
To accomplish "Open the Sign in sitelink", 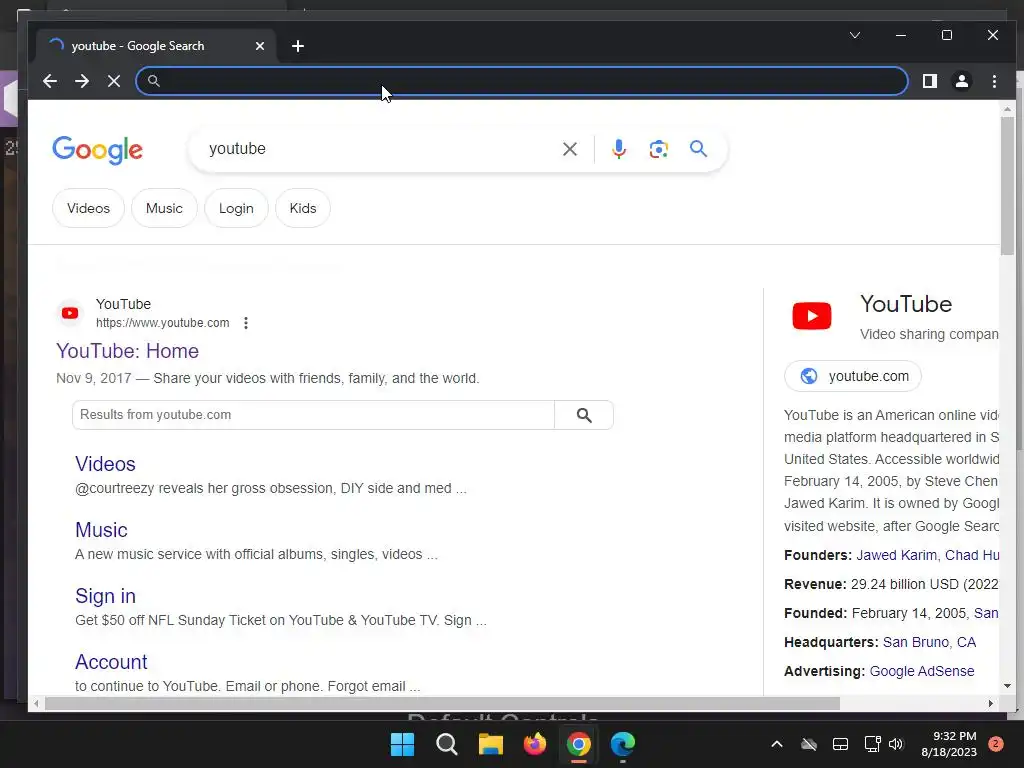I will point(105,596).
